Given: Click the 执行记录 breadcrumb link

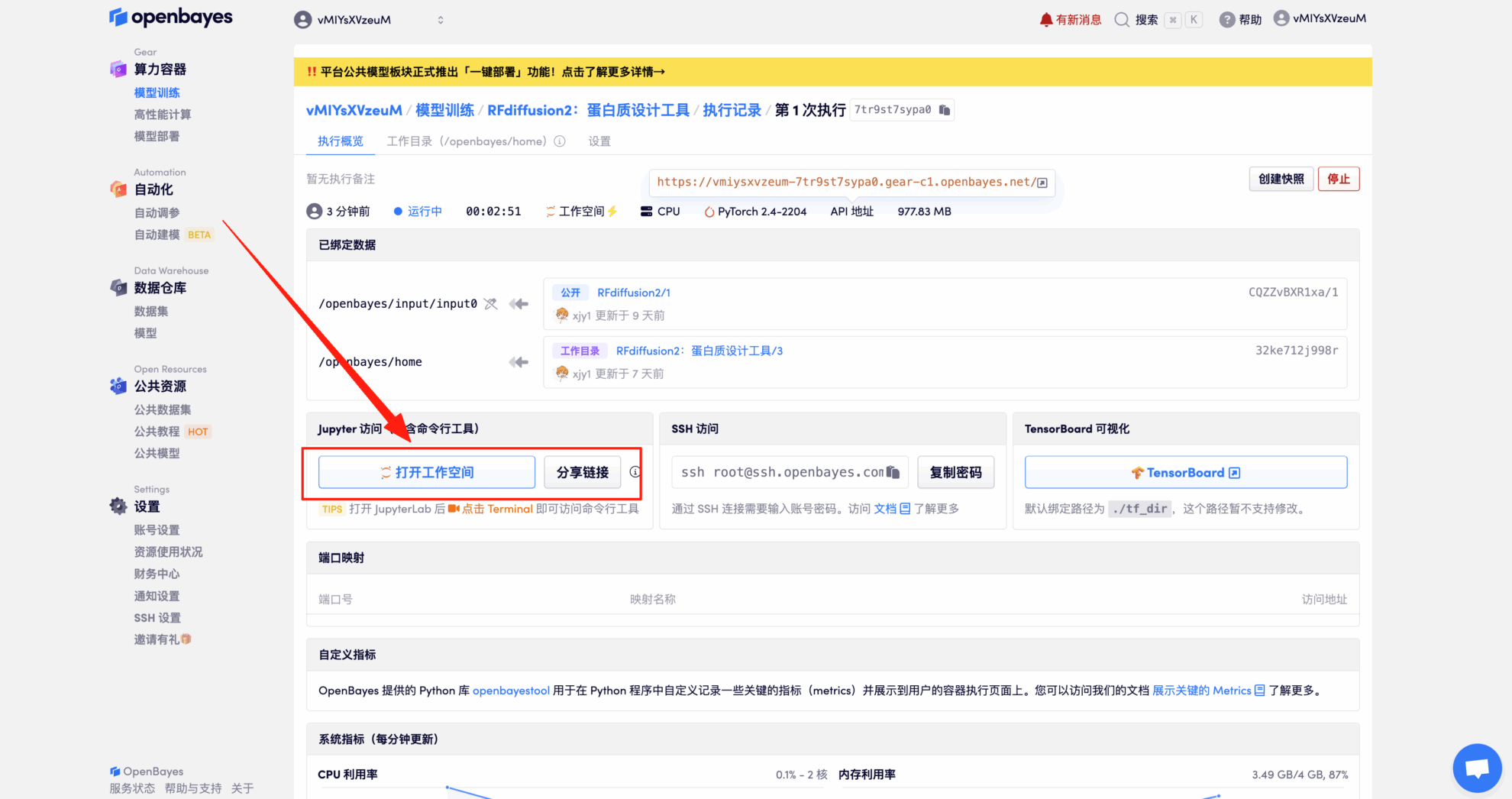Looking at the screenshot, I should [732, 110].
